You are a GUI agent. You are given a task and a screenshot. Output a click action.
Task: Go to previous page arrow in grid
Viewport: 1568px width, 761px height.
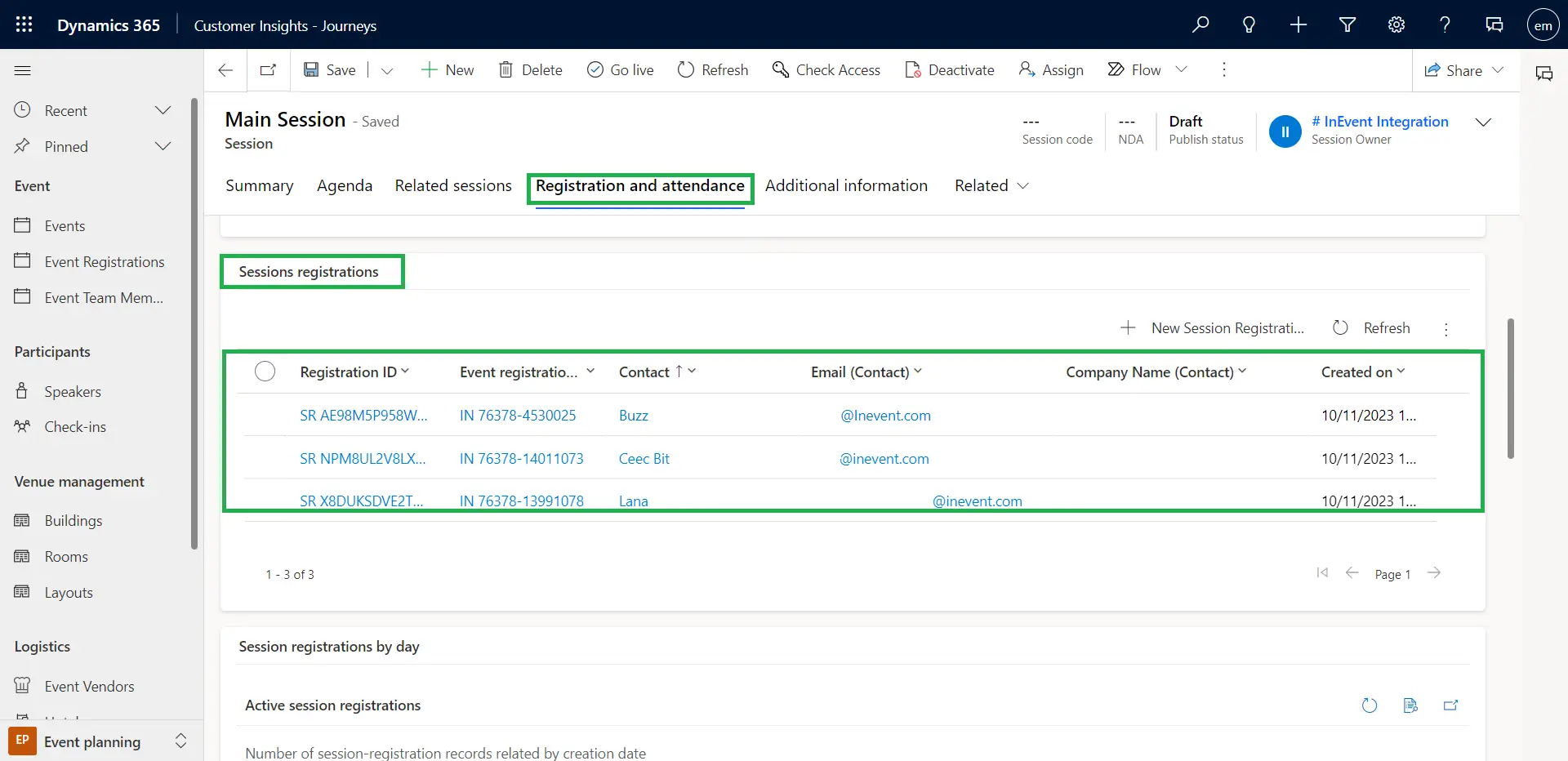(x=1352, y=572)
